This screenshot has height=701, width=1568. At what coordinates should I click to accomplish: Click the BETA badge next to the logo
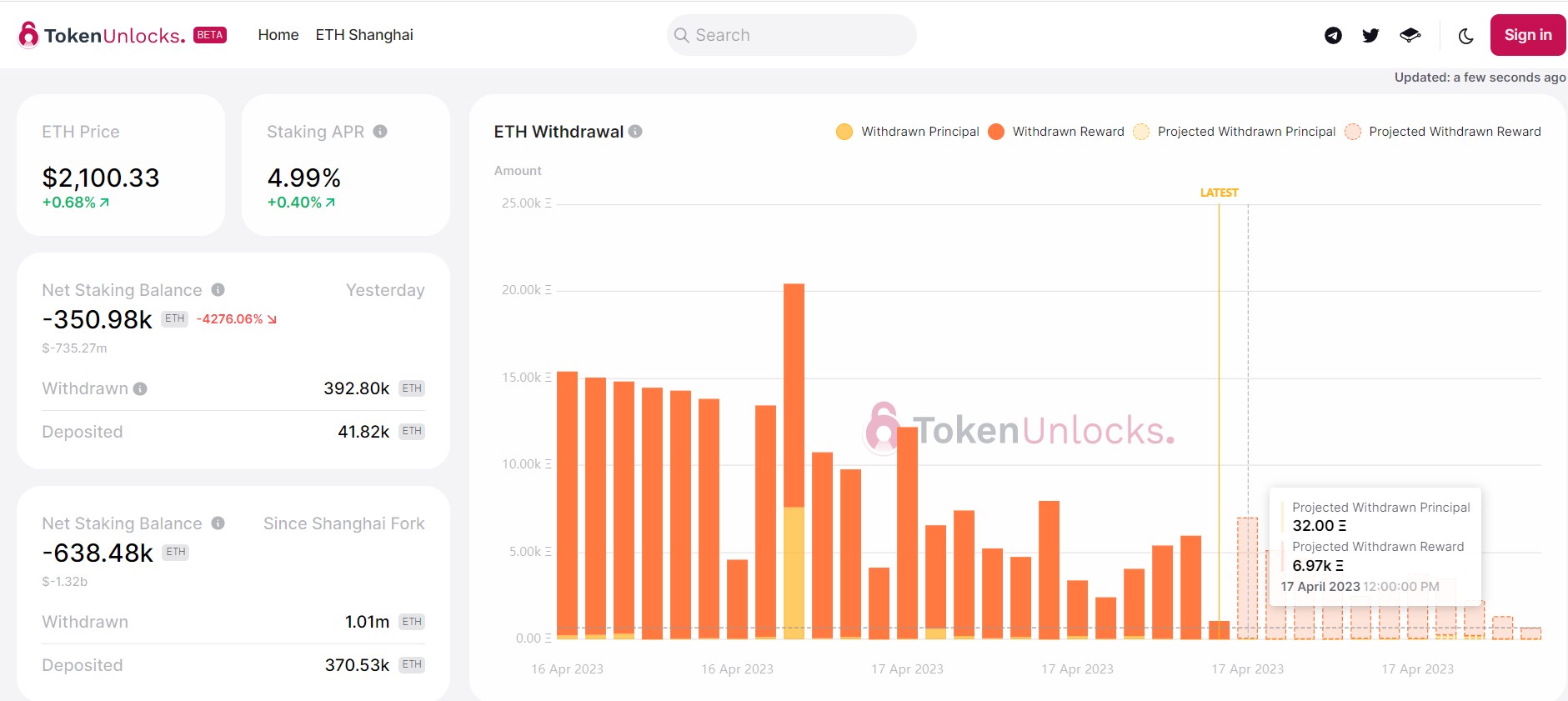209,34
